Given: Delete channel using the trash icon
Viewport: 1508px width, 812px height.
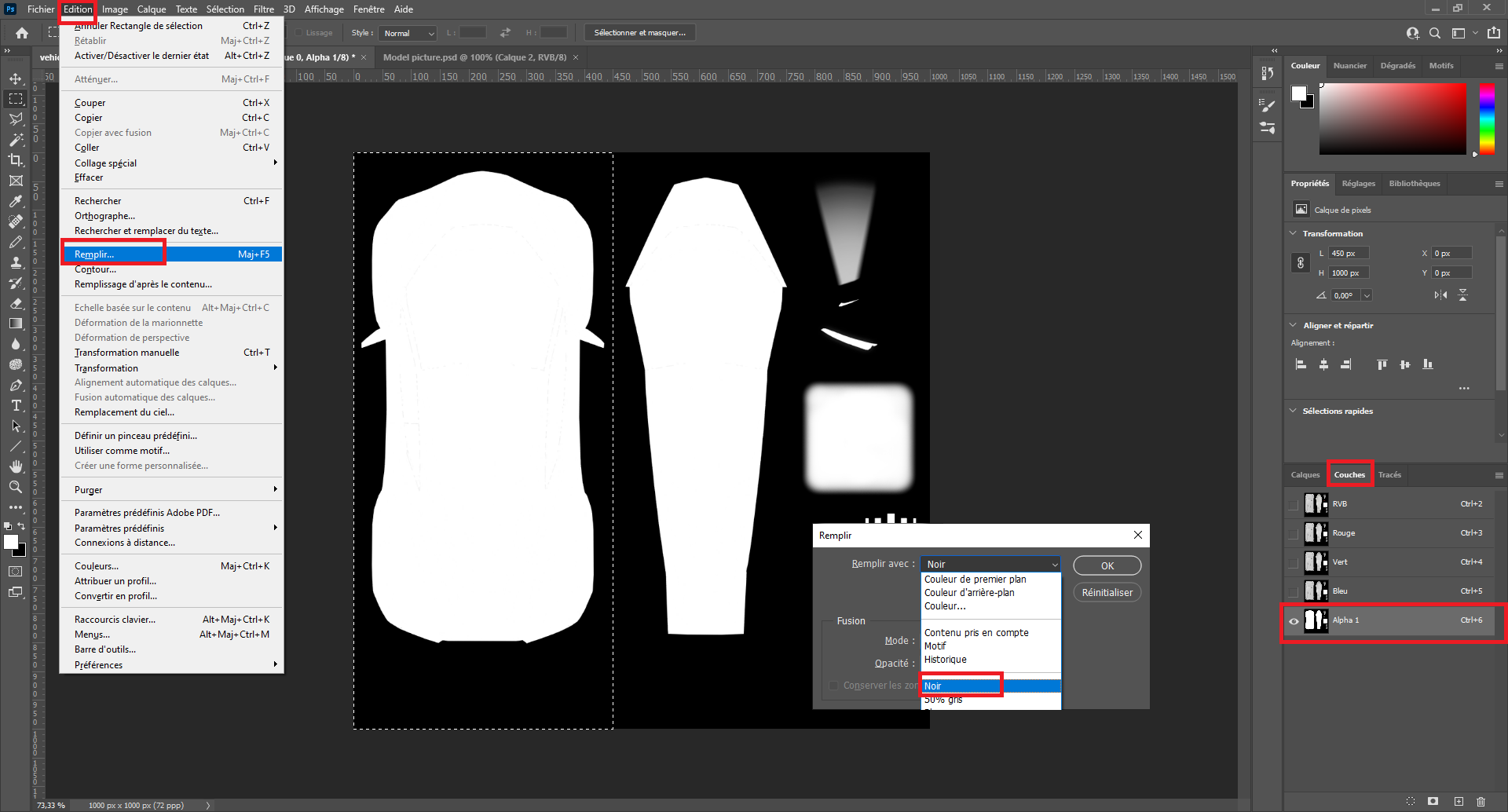Looking at the screenshot, I should (1481, 801).
